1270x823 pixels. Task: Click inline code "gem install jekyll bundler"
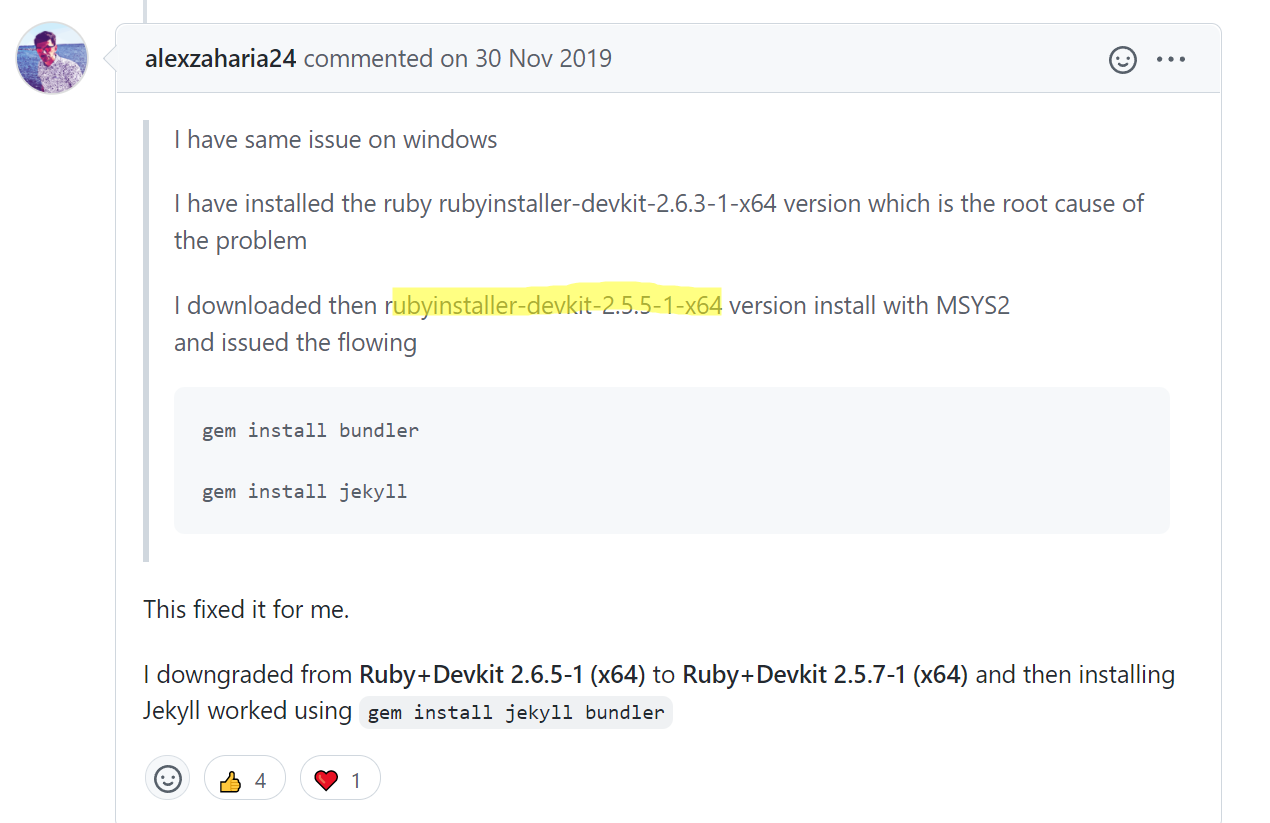(x=516, y=713)
